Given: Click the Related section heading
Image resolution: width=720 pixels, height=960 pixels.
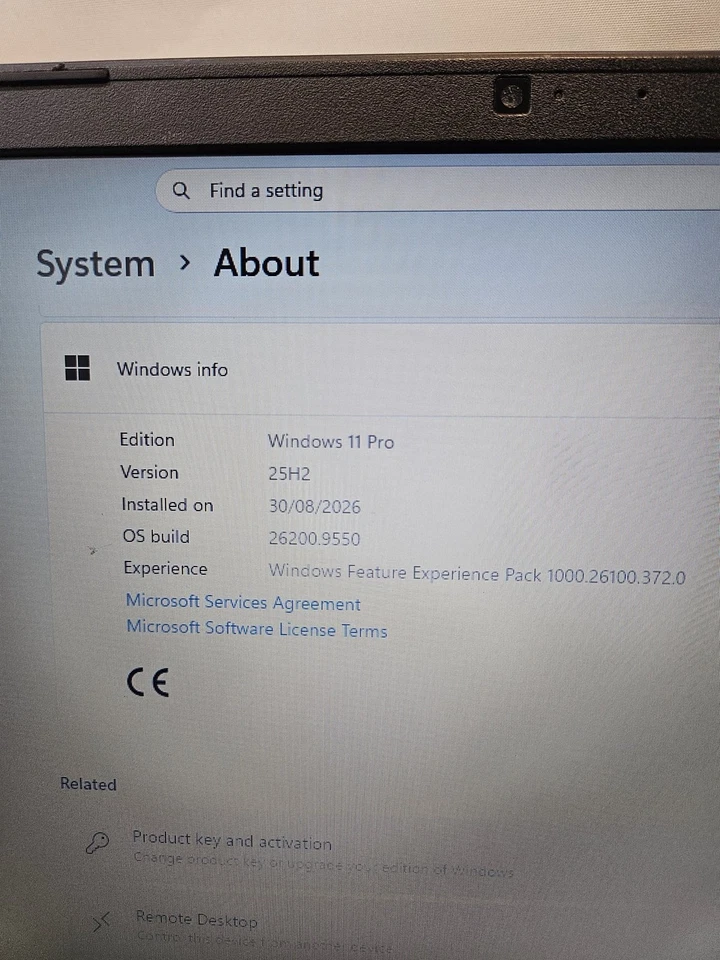Looking at the screenshot, I should (x=88, y=784).
